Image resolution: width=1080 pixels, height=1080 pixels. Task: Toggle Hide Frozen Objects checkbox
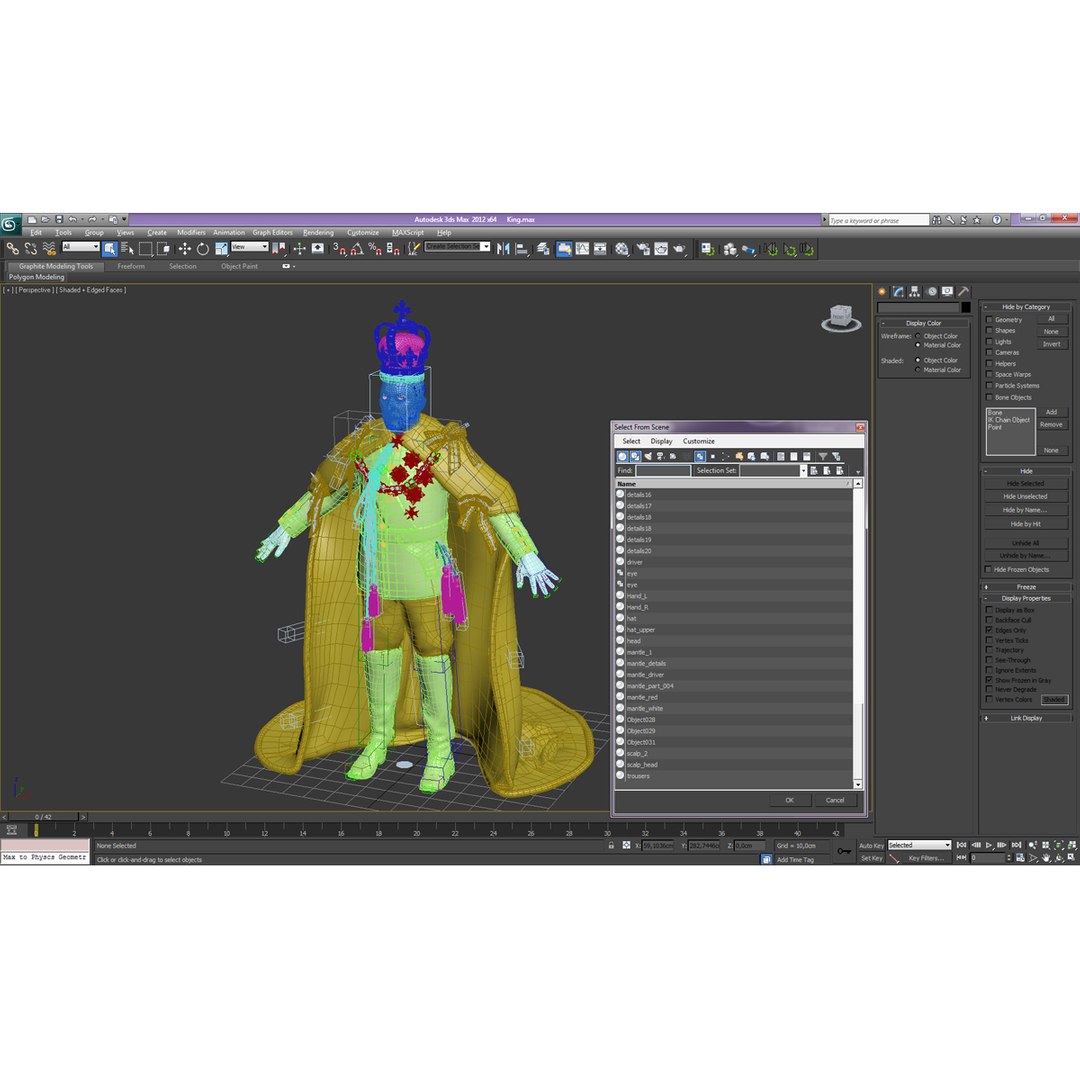coord(989,570)
